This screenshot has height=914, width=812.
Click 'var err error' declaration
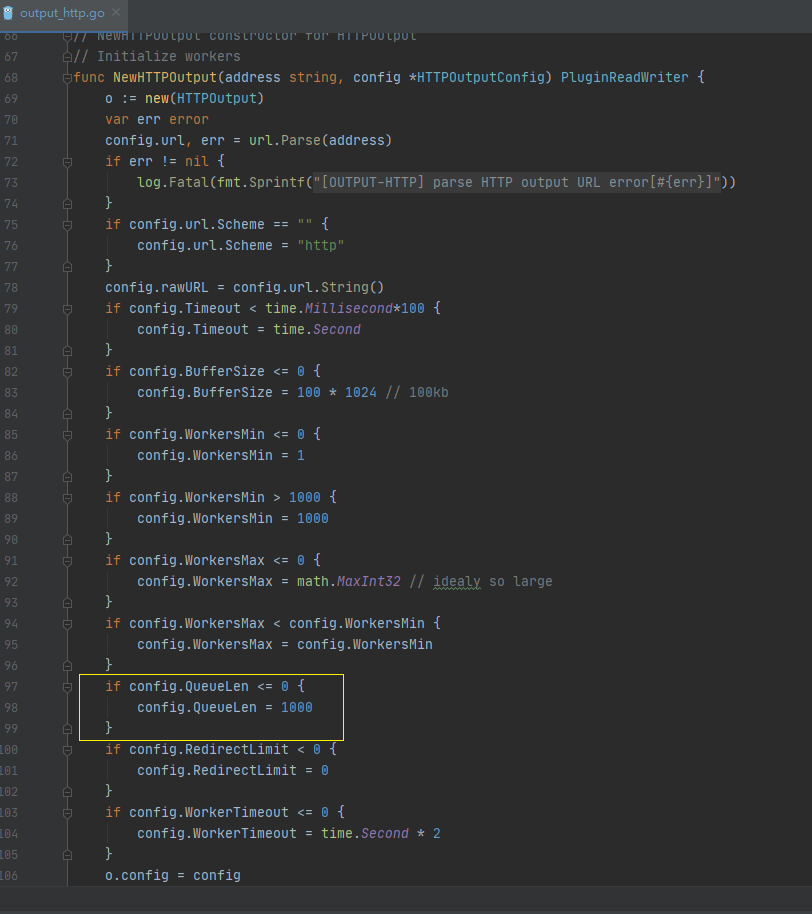pos(157,119)
